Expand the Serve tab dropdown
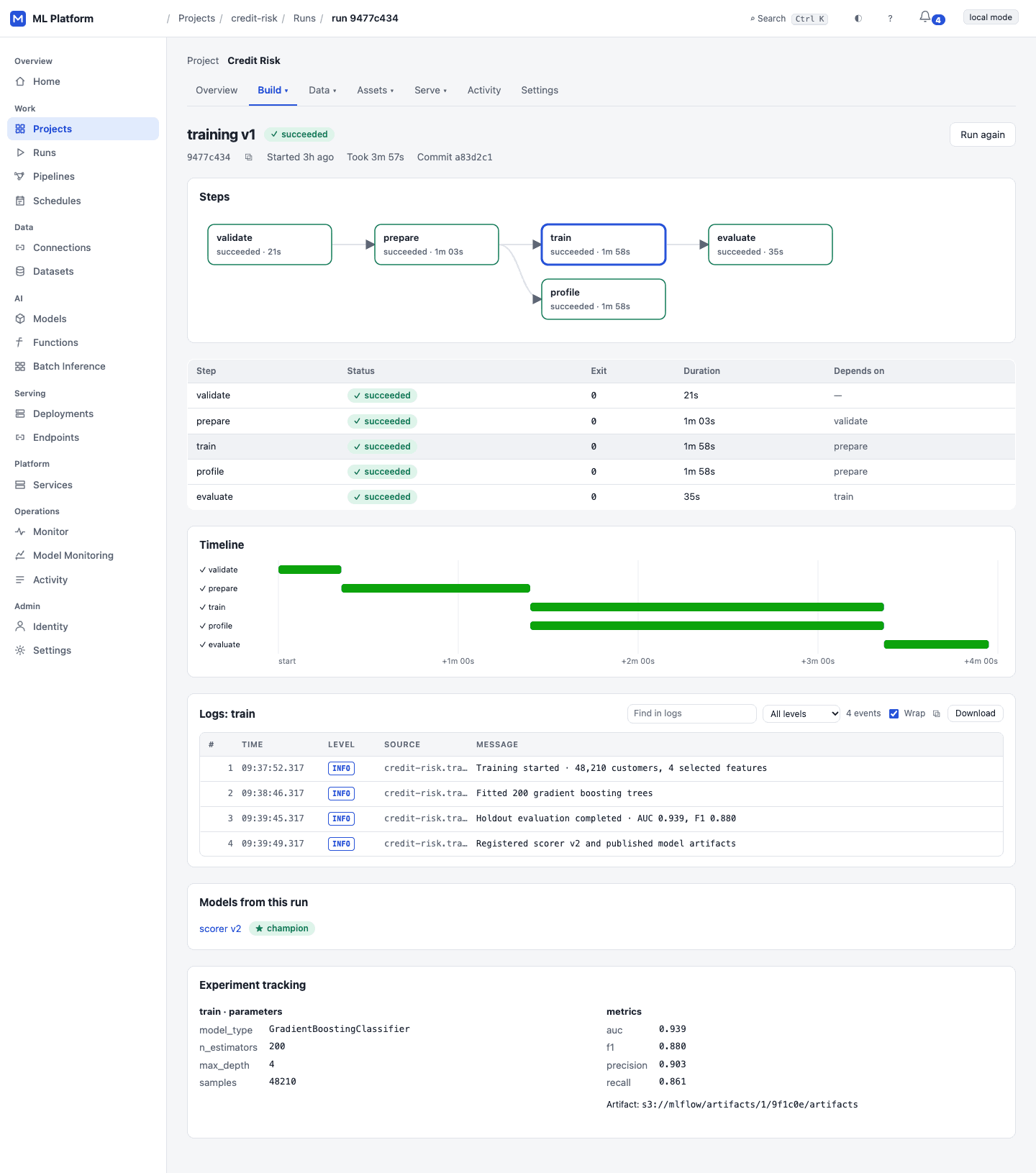This screenshot has width=1036, height=1173. [430, 90]
